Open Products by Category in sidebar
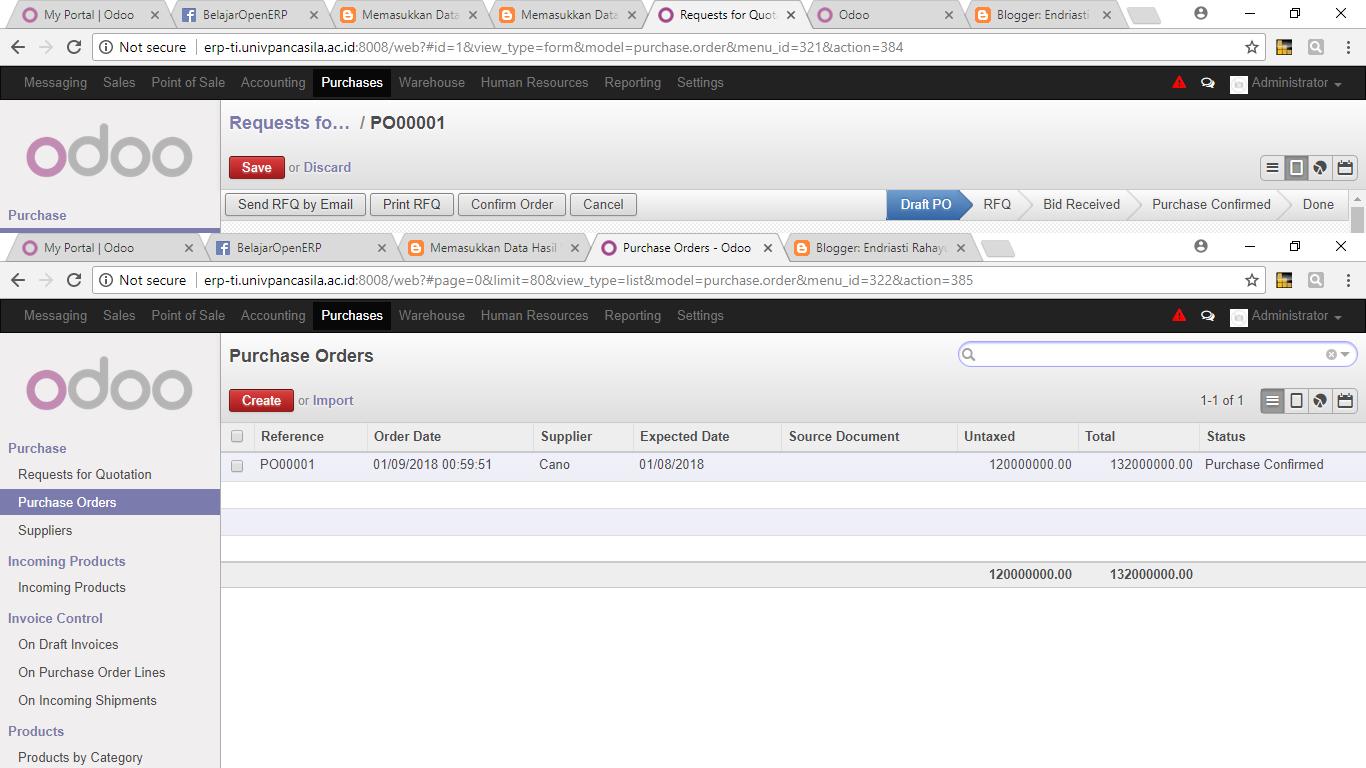1366x768 pixels. click(80, 758)
